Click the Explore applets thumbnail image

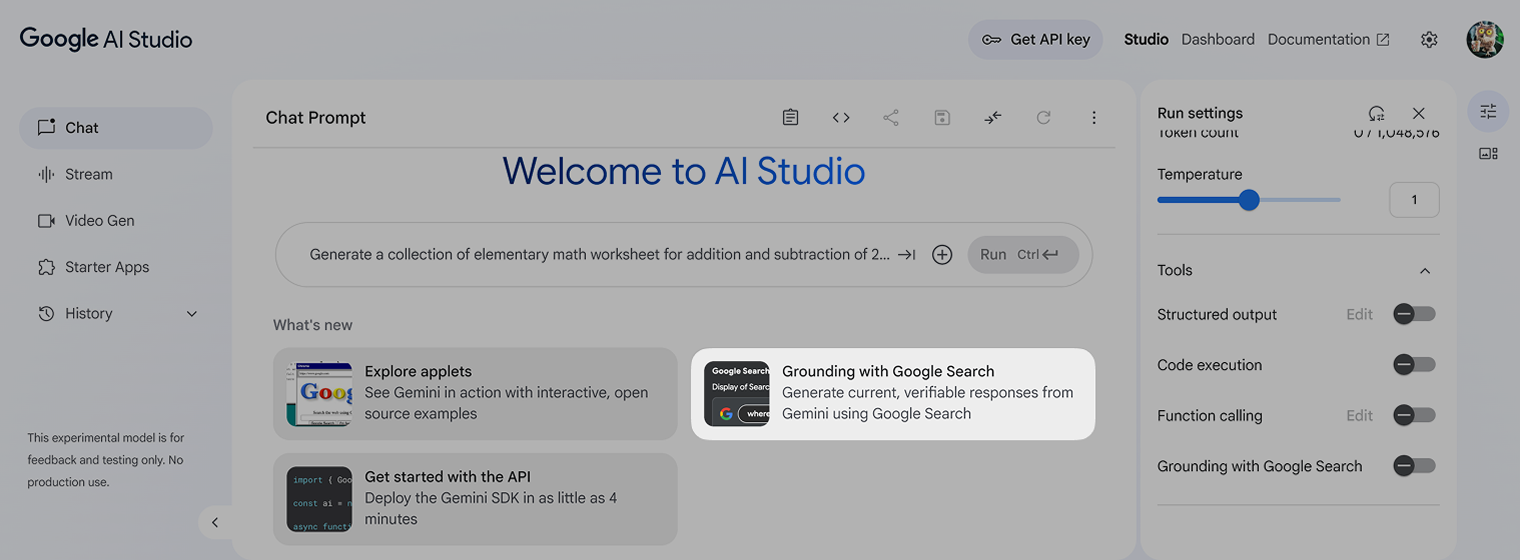[319, 394]
